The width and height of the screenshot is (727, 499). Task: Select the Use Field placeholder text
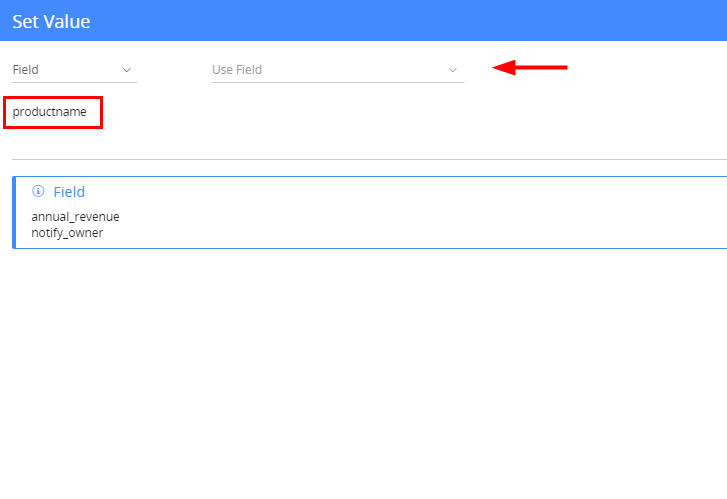pos(237,70)
